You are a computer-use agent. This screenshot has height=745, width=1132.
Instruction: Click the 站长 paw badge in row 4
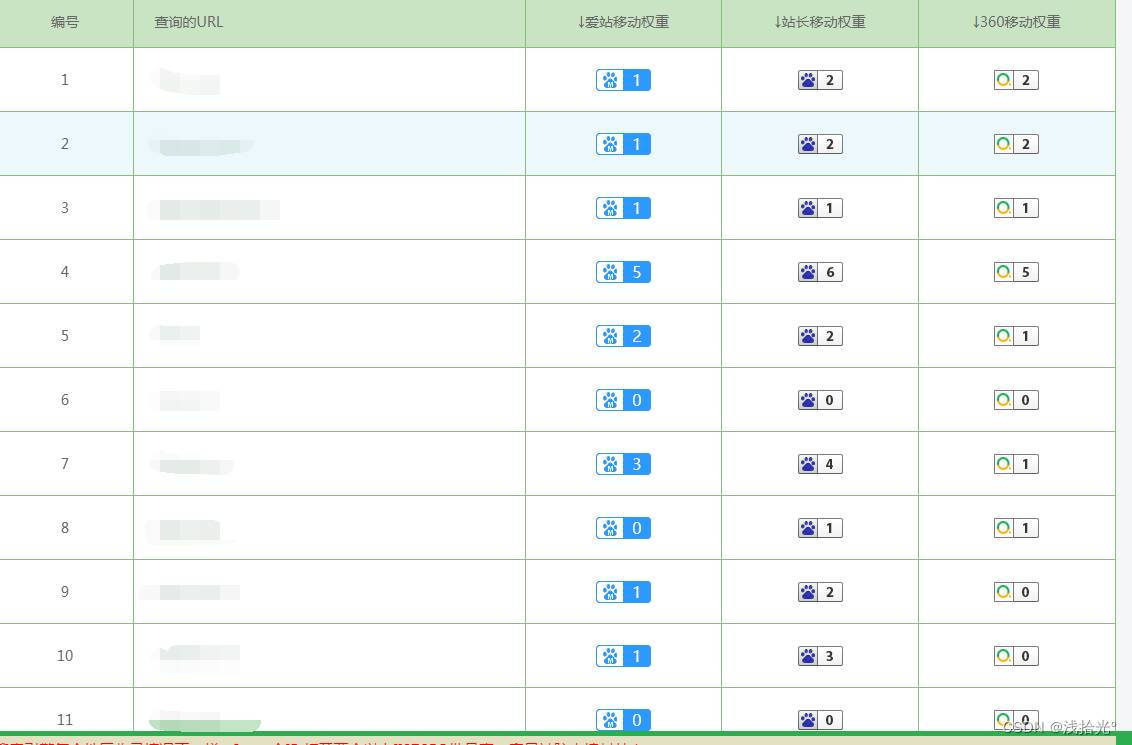pyautogui.click(x=820, y=272)
